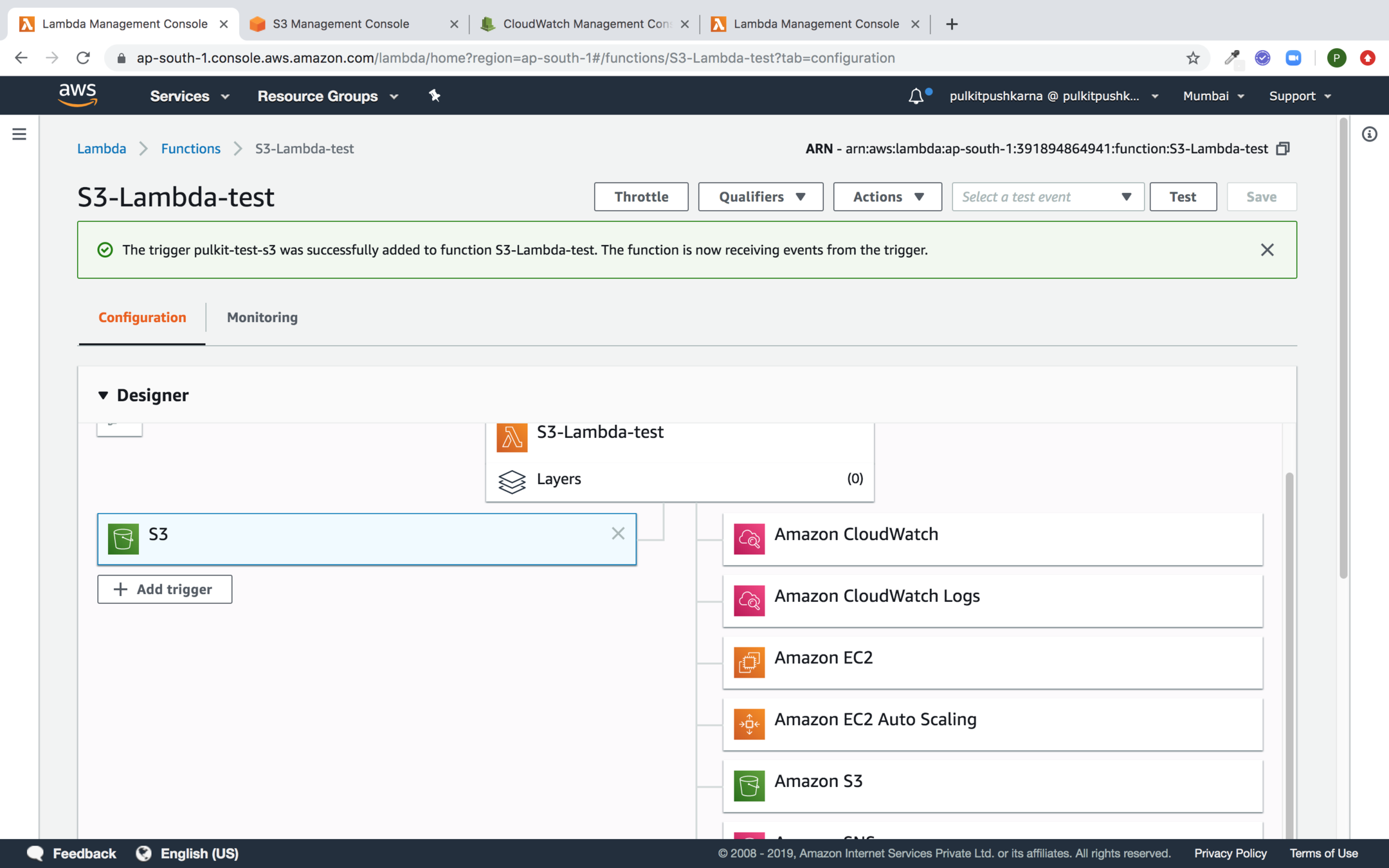
Task: Open the Select a test event dropdown
Action: pos(1048,197)
